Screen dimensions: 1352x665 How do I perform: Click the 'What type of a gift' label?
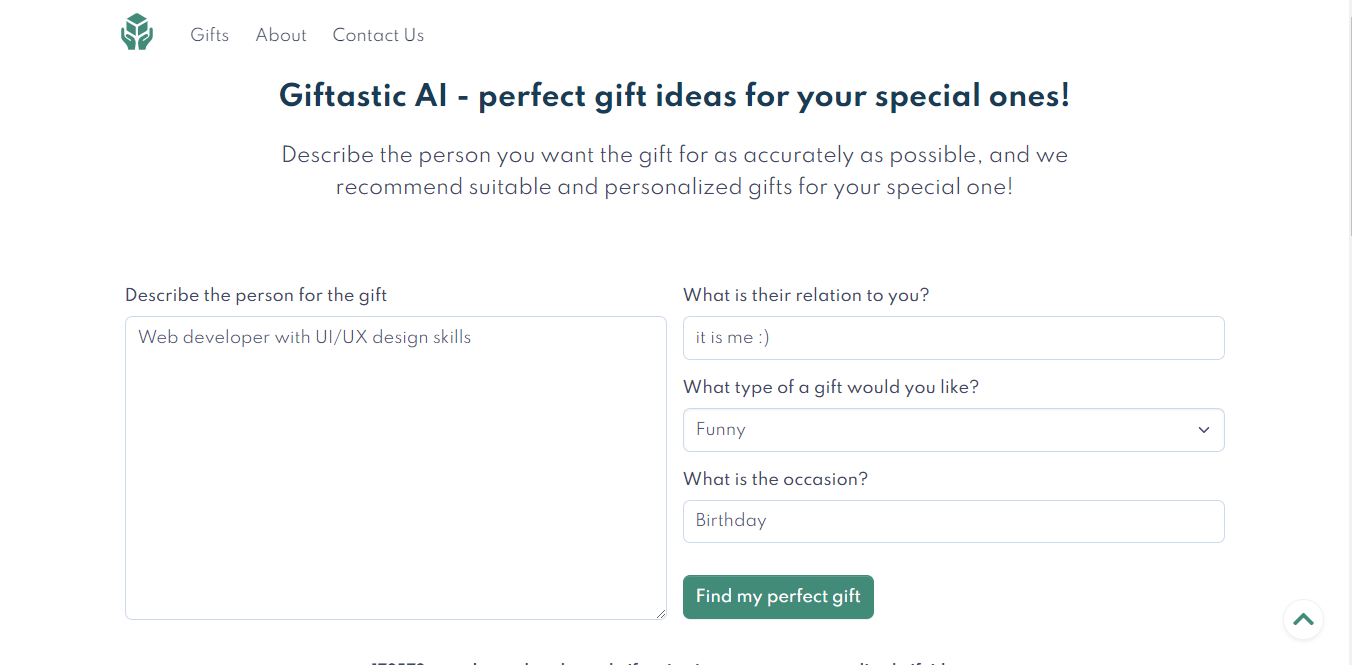830,387
